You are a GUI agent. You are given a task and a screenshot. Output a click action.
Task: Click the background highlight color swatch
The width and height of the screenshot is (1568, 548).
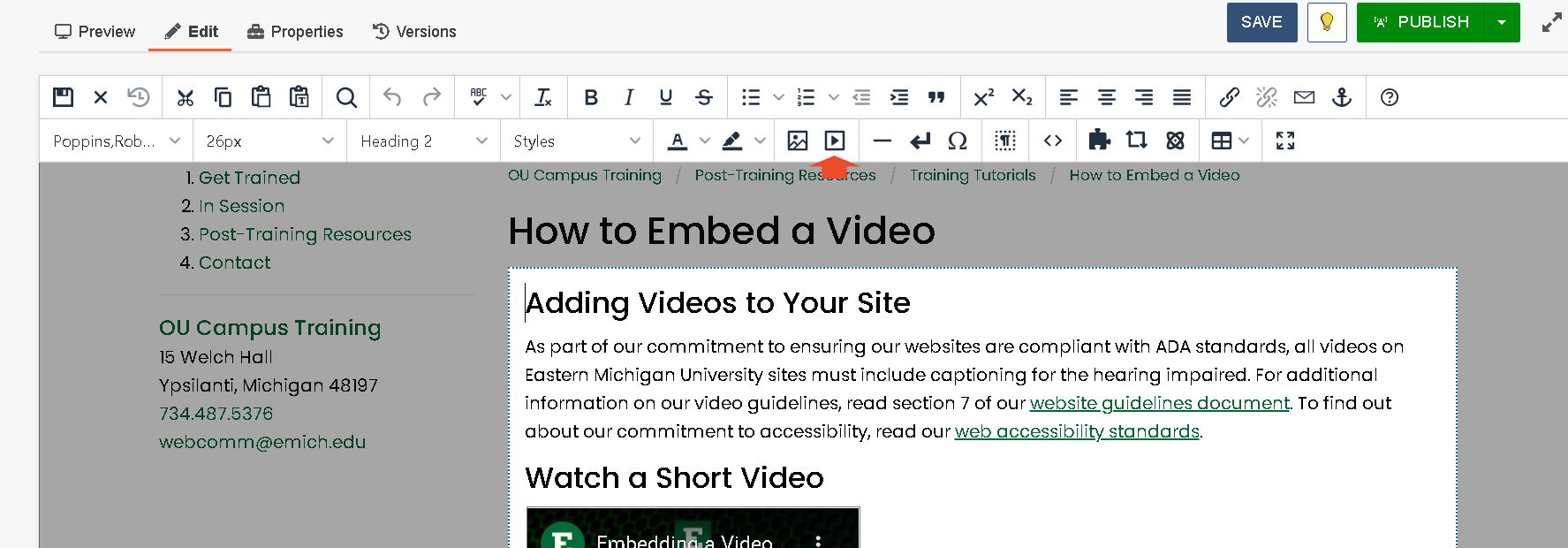[732, 141]
